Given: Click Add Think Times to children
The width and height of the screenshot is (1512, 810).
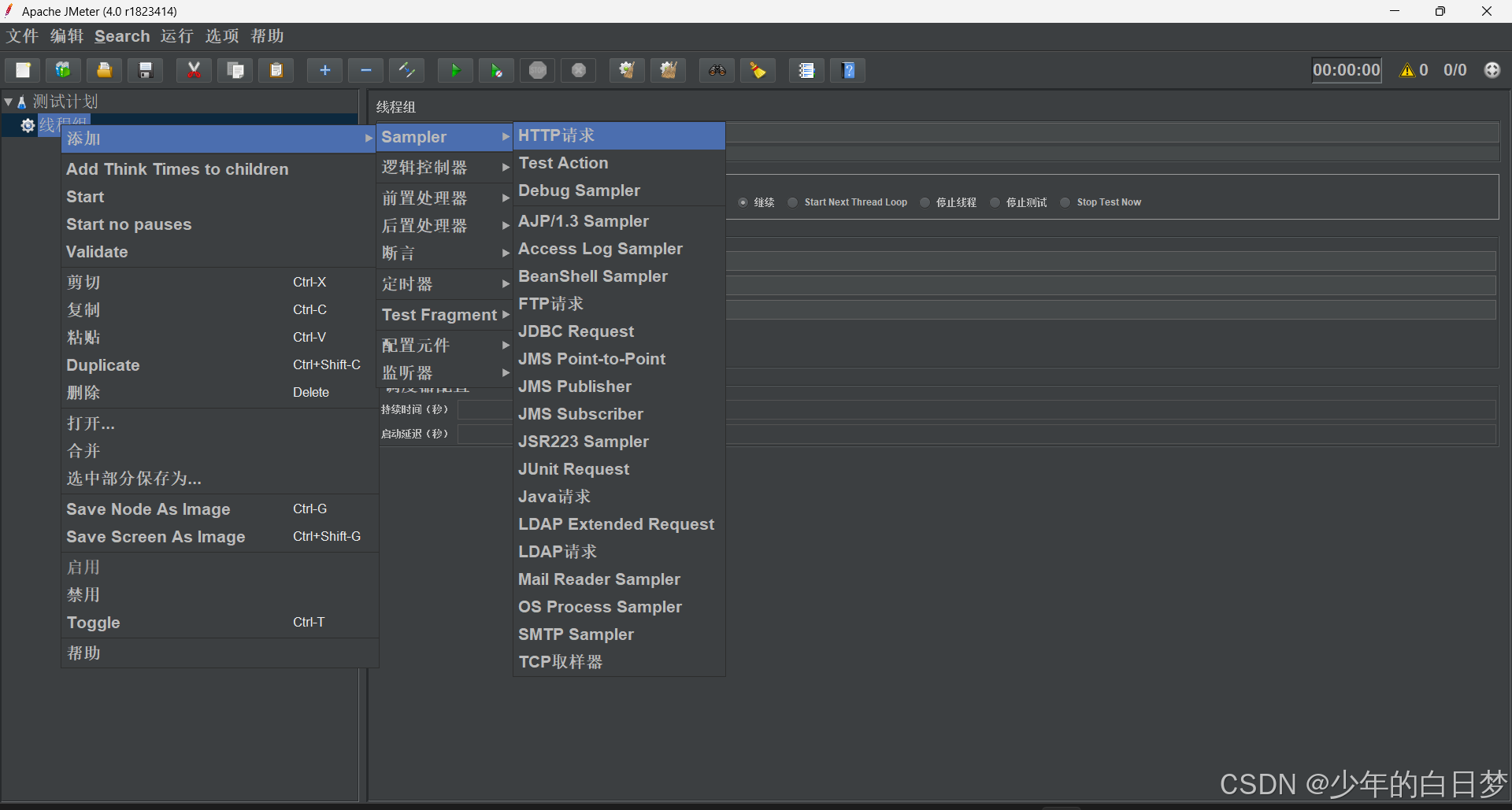Looking at the screenshot, I should tap(220, 169).
